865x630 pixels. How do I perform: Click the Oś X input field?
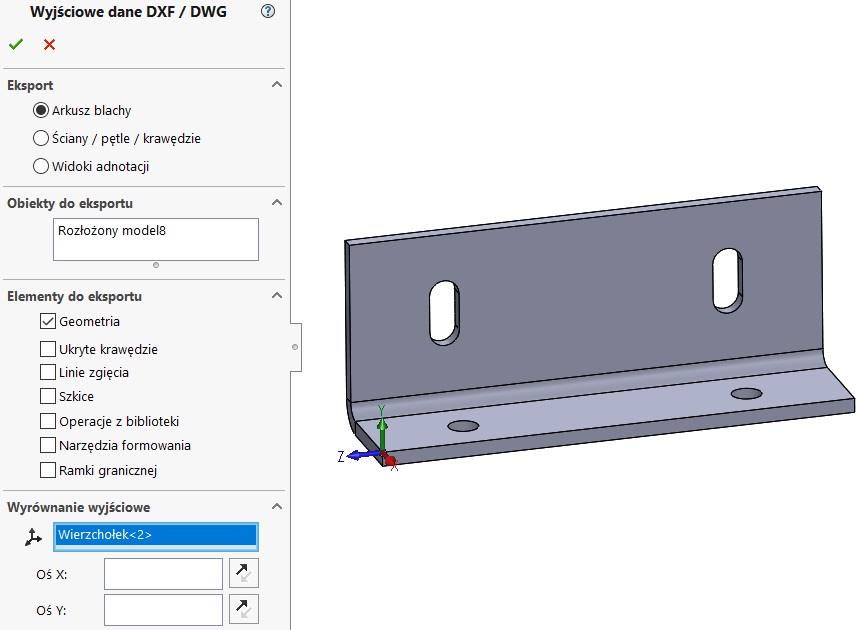(x=163, y=574)
